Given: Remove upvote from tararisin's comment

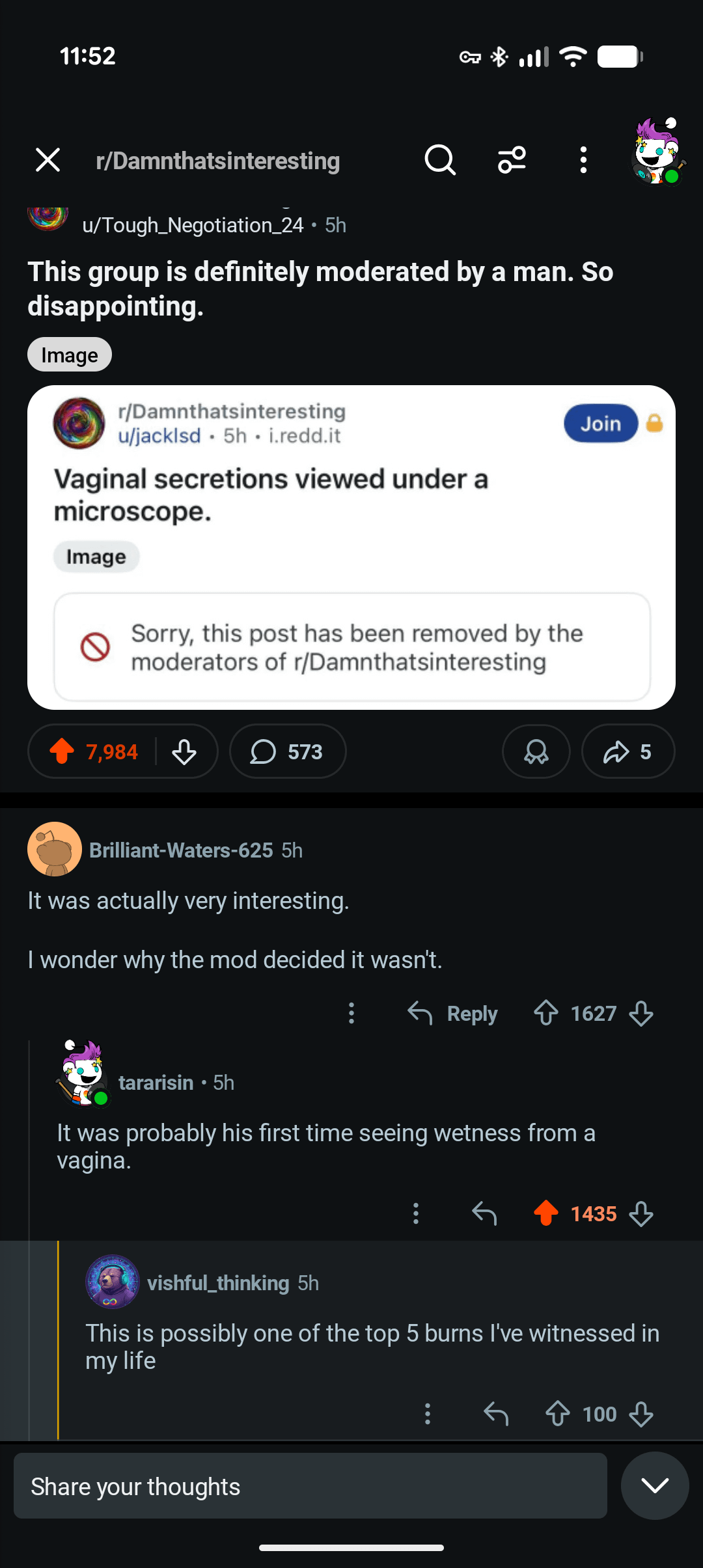Looking at the screenshot, I should [545, 1213].
